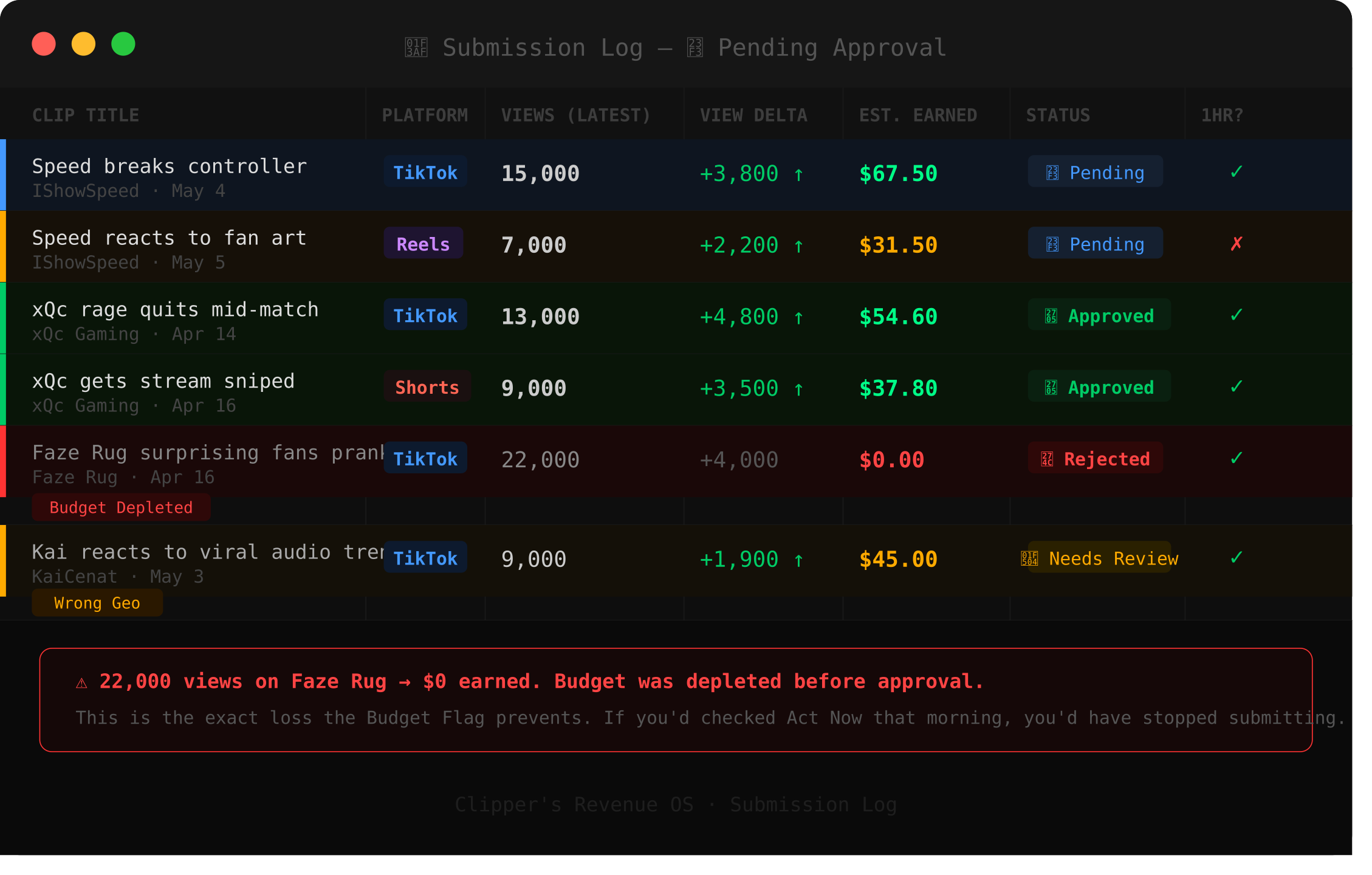Open the Pending status for Speed breaks controller

[1095, 172]
